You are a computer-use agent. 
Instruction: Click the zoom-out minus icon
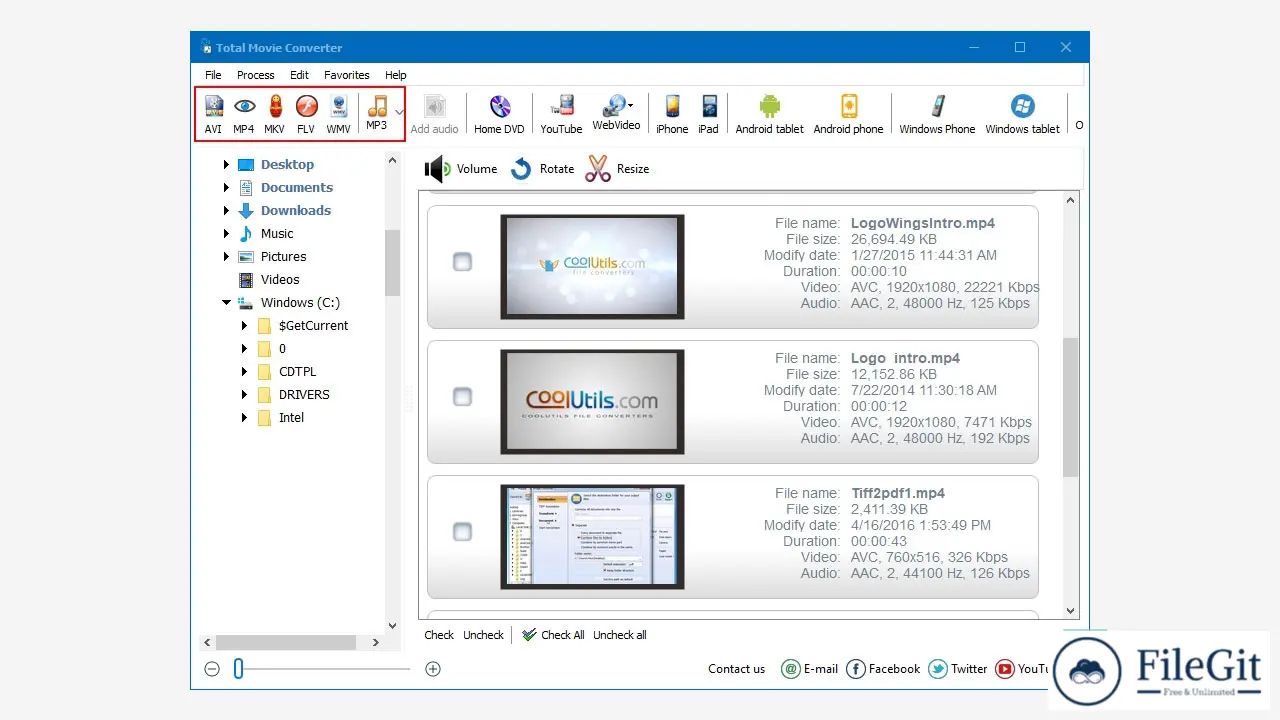[212, 669]
